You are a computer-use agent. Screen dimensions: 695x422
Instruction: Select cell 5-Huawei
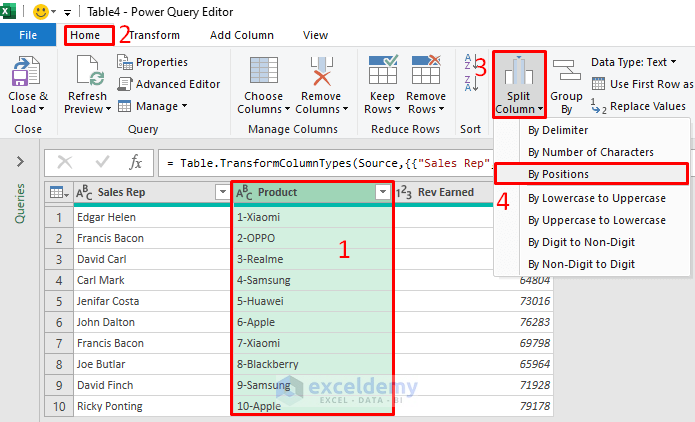[x=312, y=301]
